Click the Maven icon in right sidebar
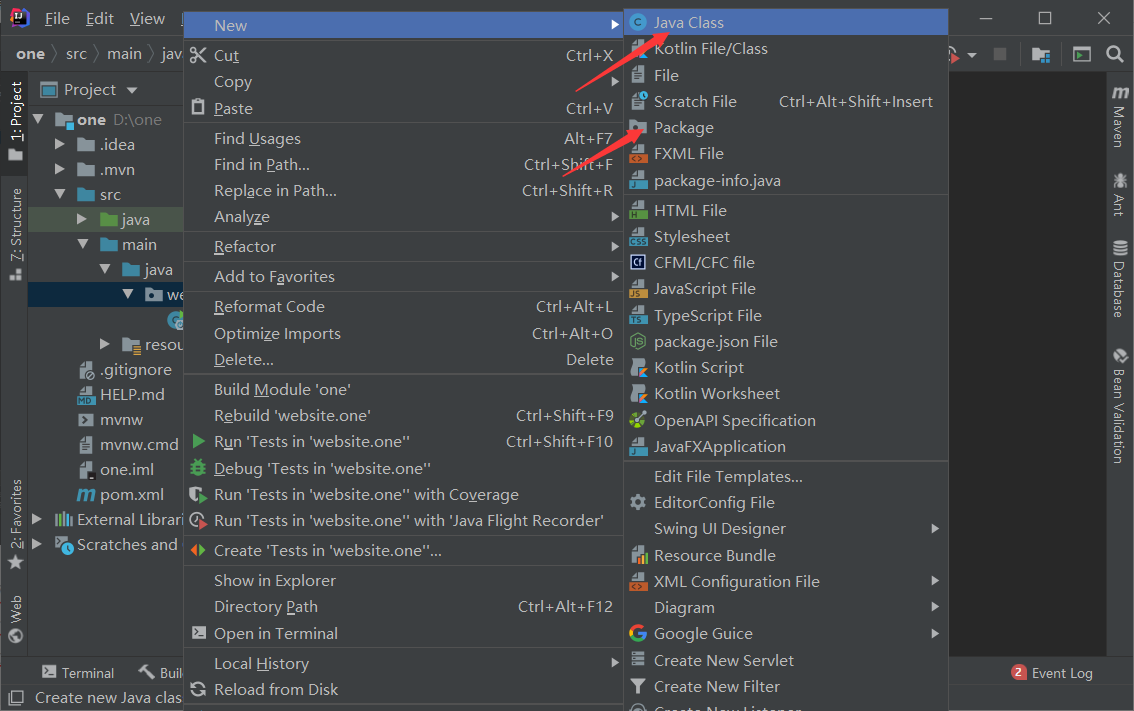Screen dimensions: 1134x711 click(x=1120, y=93)
